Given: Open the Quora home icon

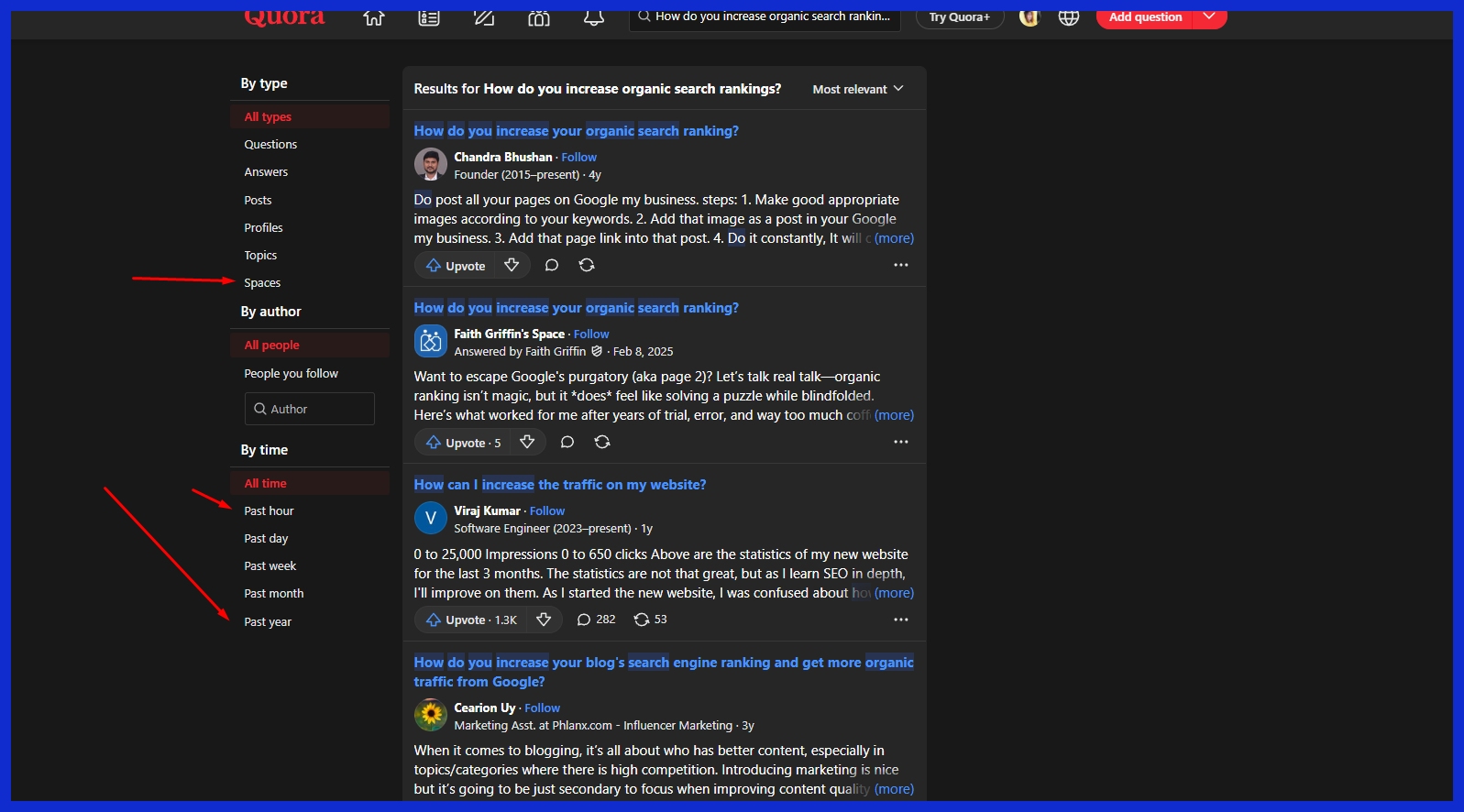Looking at the screenshot, I should (374, 17).
